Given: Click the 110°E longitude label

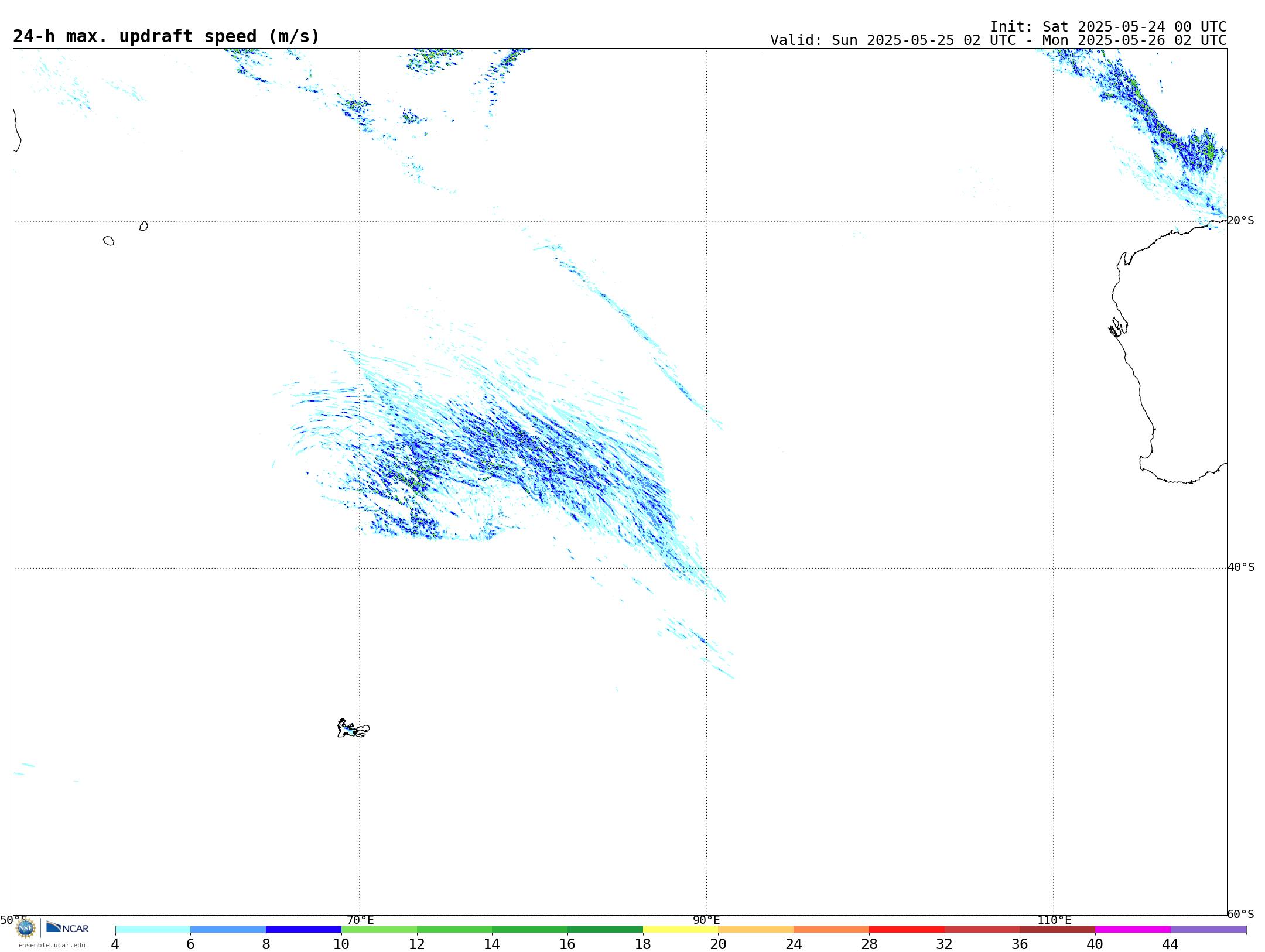Looking at the screenshot, I should coord(1054,920).
